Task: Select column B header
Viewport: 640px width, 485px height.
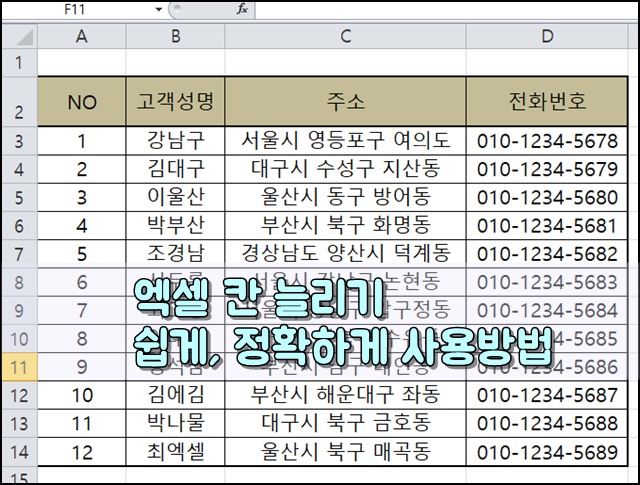Action: [176, 36]
